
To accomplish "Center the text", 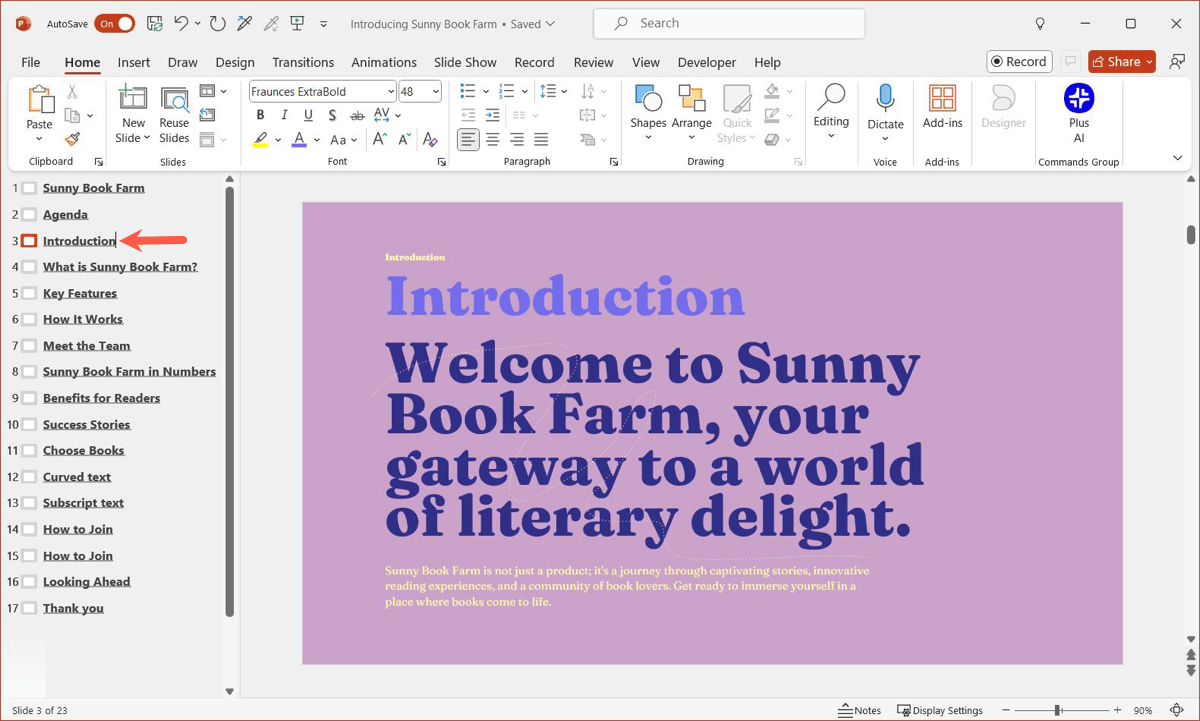I will pos(492,140).
